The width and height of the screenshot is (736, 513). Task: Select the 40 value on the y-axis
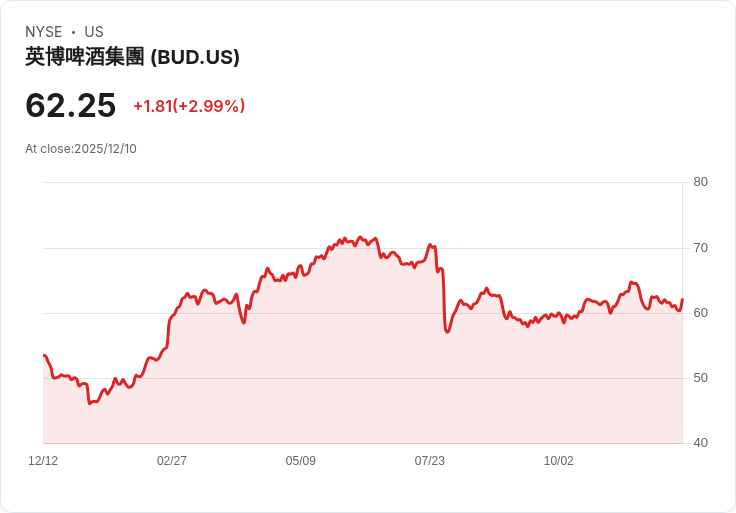[701, 443]
